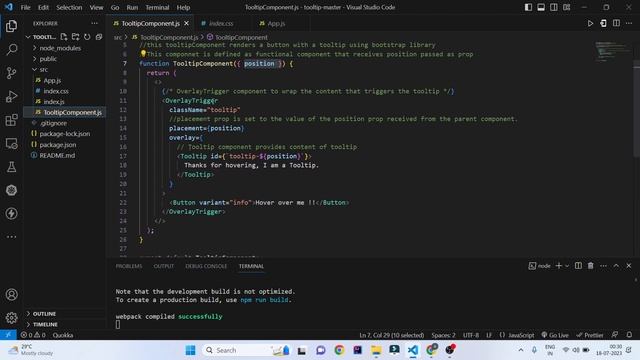Change JavaScript language mode in status bar
Screen dimensions: 640x360
pos(521,335)
